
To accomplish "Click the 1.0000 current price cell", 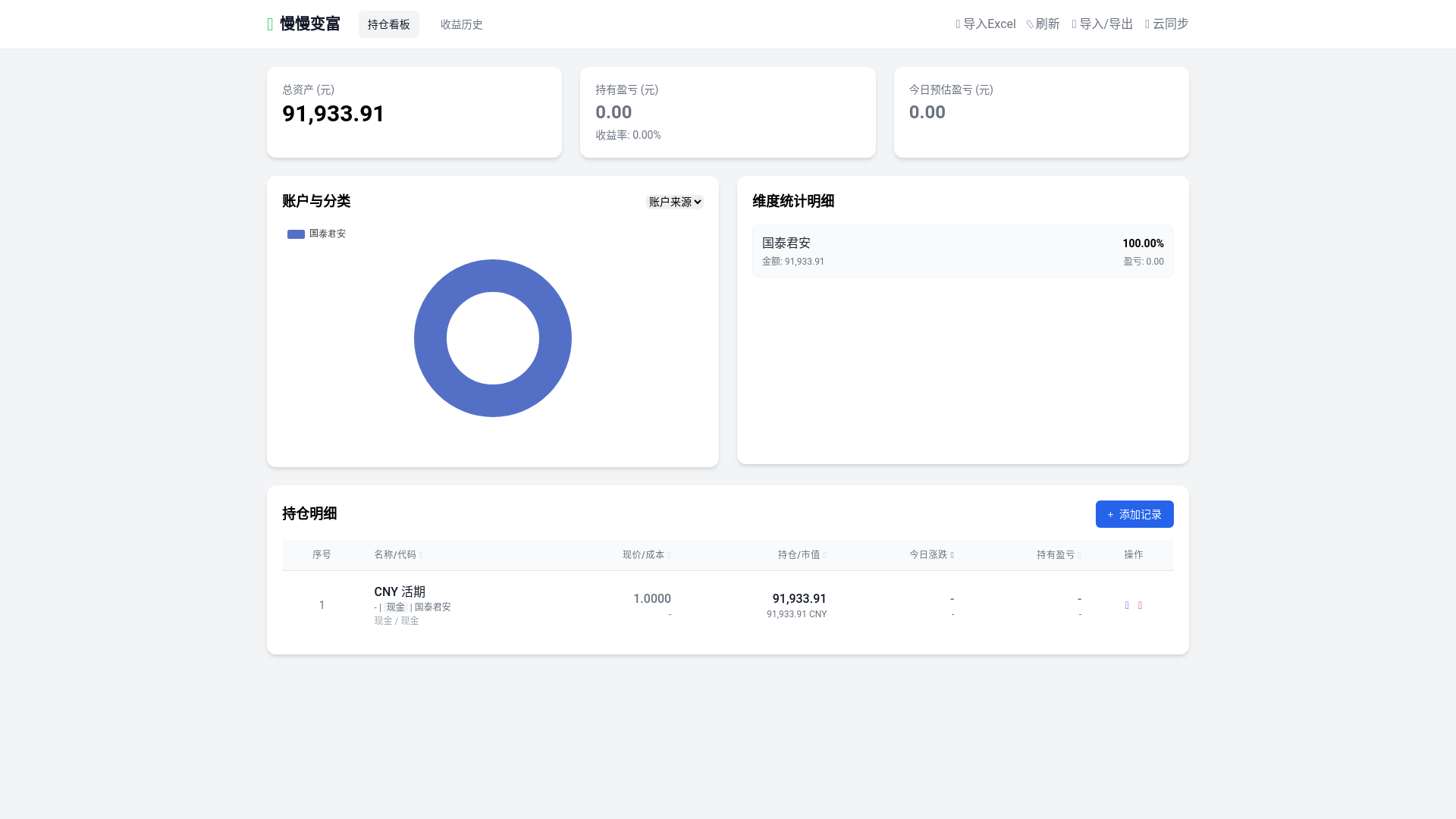I will 652,599.
